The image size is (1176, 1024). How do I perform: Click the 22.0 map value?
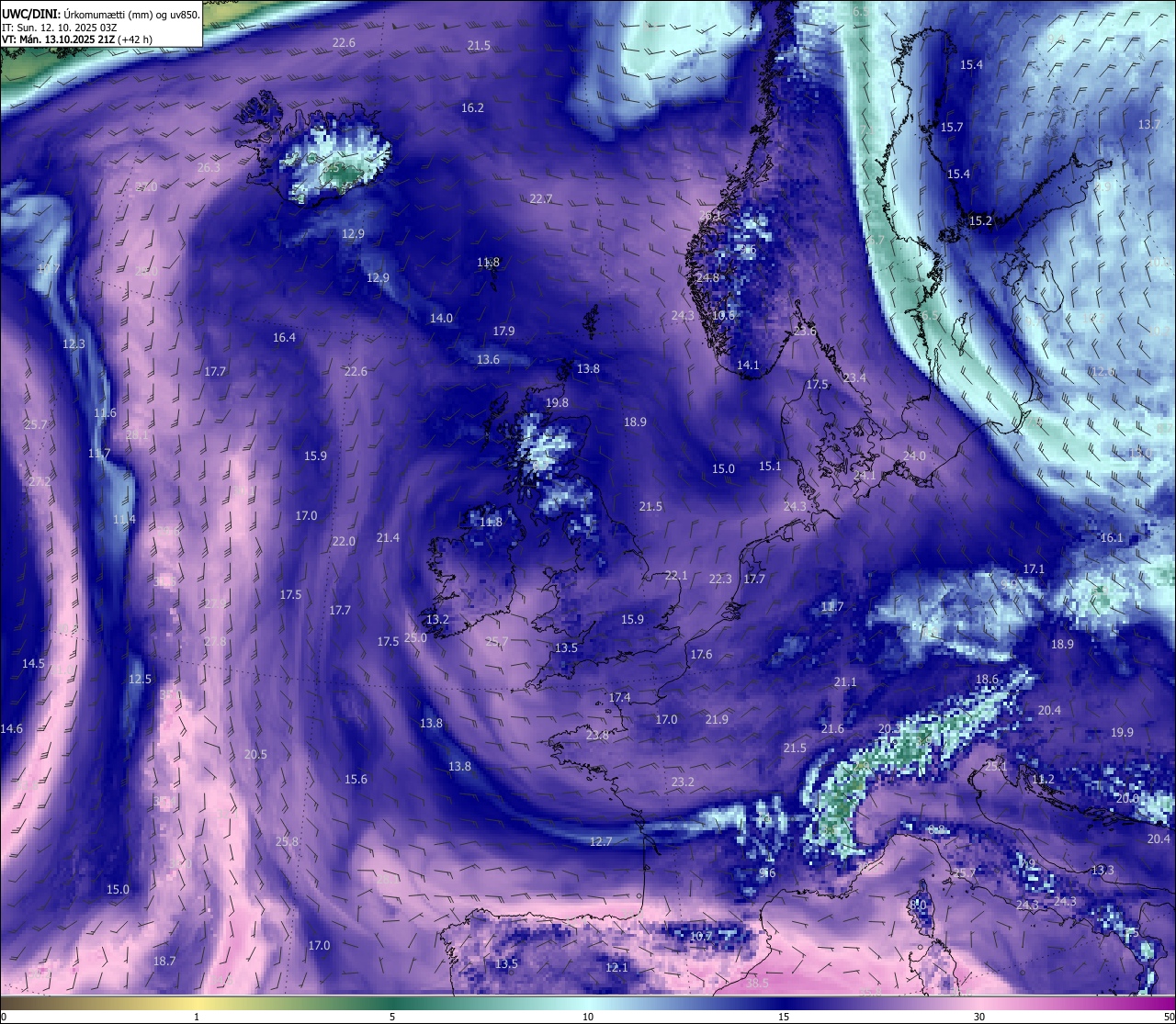click(344, 541)
